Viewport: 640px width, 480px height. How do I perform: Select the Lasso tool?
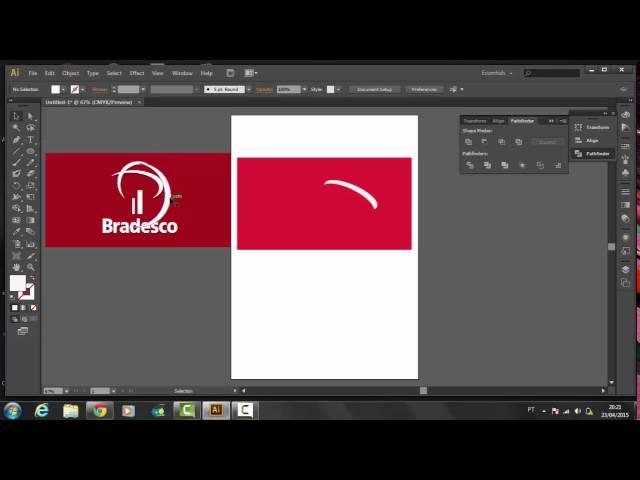point(30,128)
